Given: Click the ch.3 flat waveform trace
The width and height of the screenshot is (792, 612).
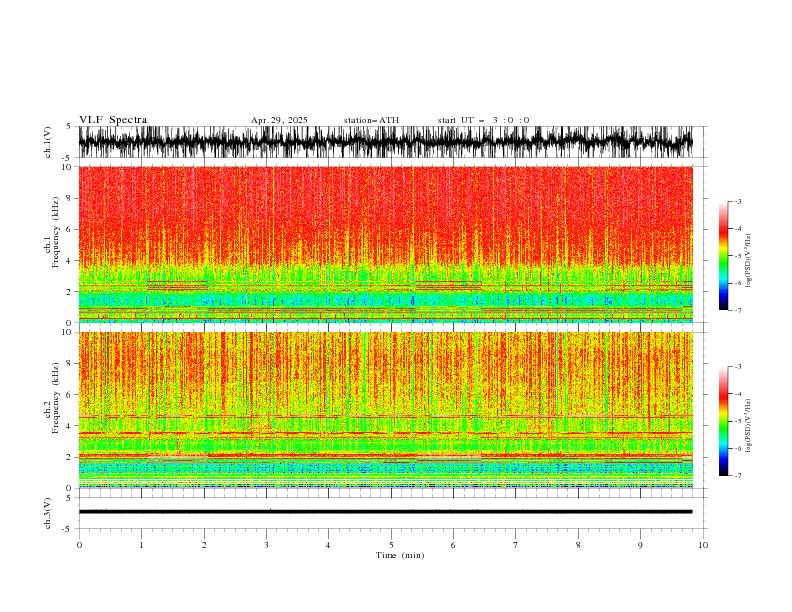Looking at the screenshot, I should click(385, 512).
